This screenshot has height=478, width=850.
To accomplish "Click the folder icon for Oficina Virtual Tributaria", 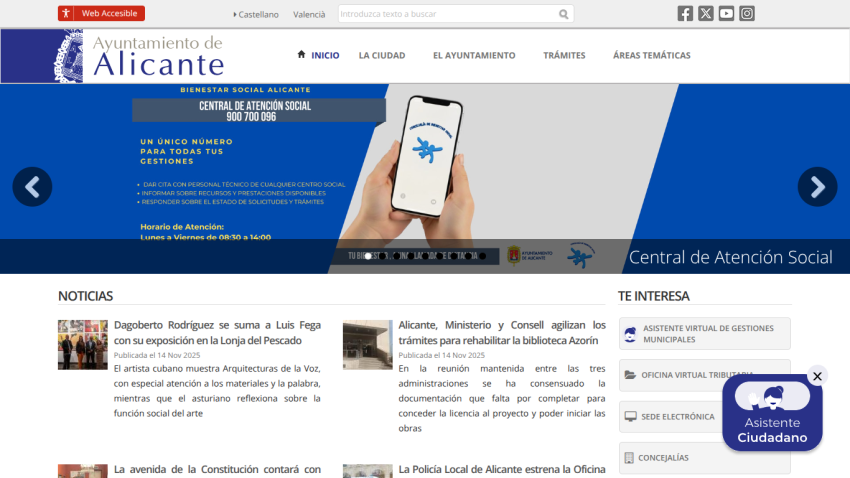I will click(630, 374).
